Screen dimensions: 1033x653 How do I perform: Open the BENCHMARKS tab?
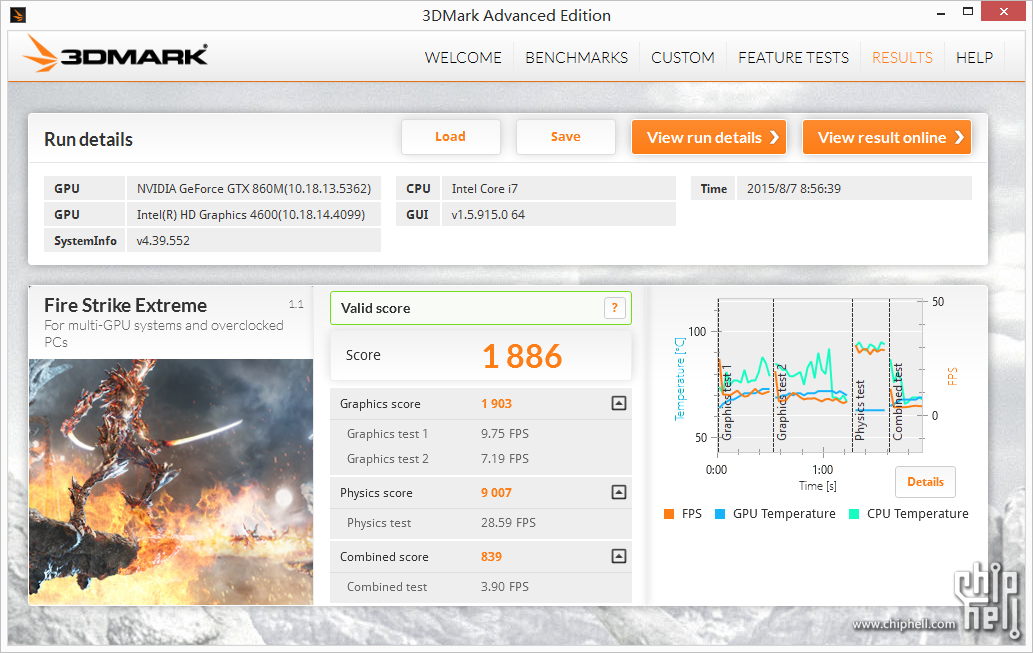click(576, 58)
